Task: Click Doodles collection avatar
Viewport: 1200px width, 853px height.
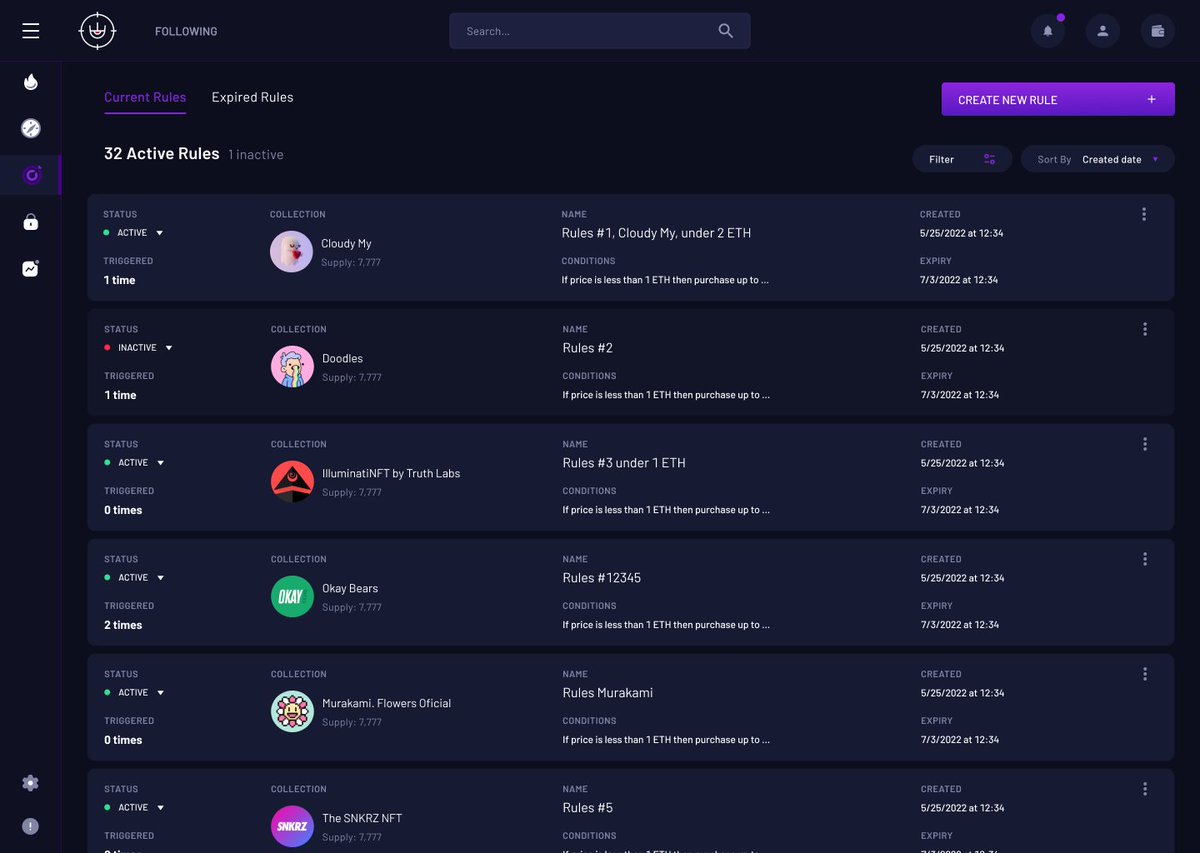Action: (292, 367)
